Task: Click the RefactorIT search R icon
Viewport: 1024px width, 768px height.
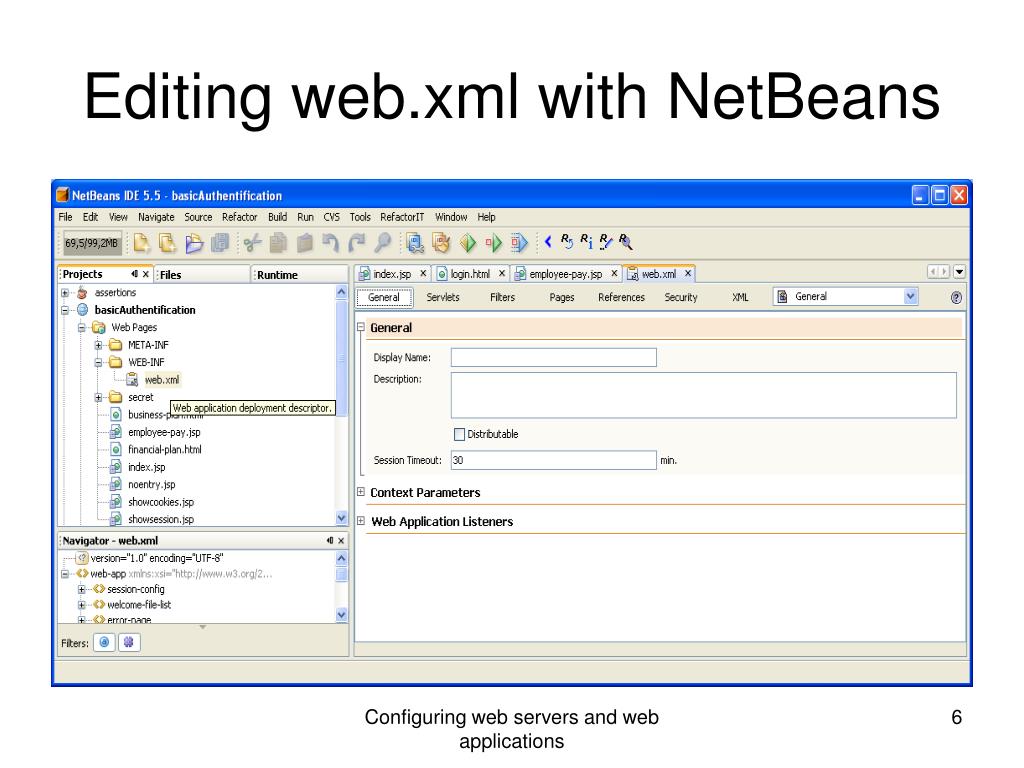Action: [x=625, y=242]
